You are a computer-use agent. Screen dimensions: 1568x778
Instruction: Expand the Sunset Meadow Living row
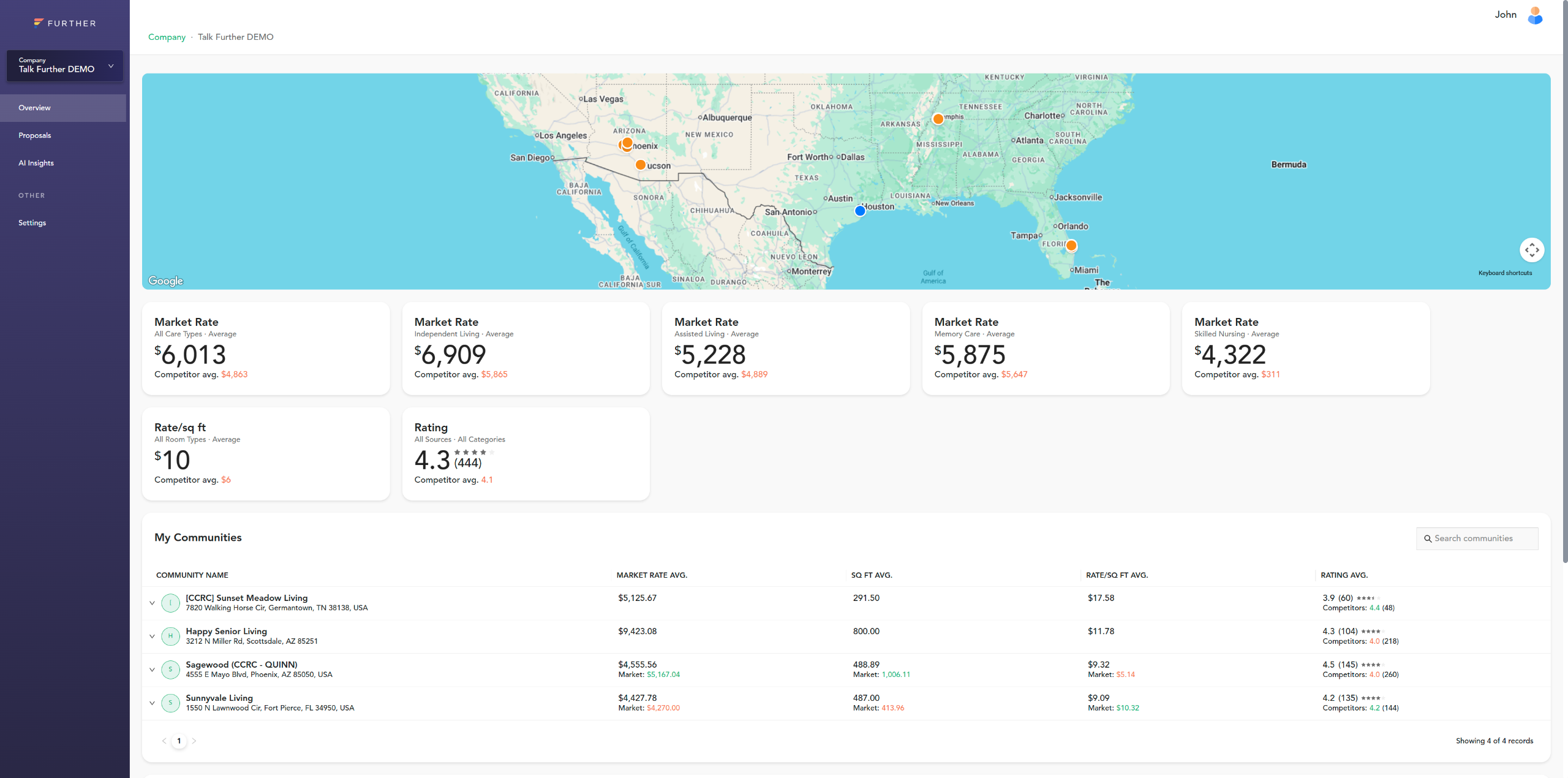point(152,603)
